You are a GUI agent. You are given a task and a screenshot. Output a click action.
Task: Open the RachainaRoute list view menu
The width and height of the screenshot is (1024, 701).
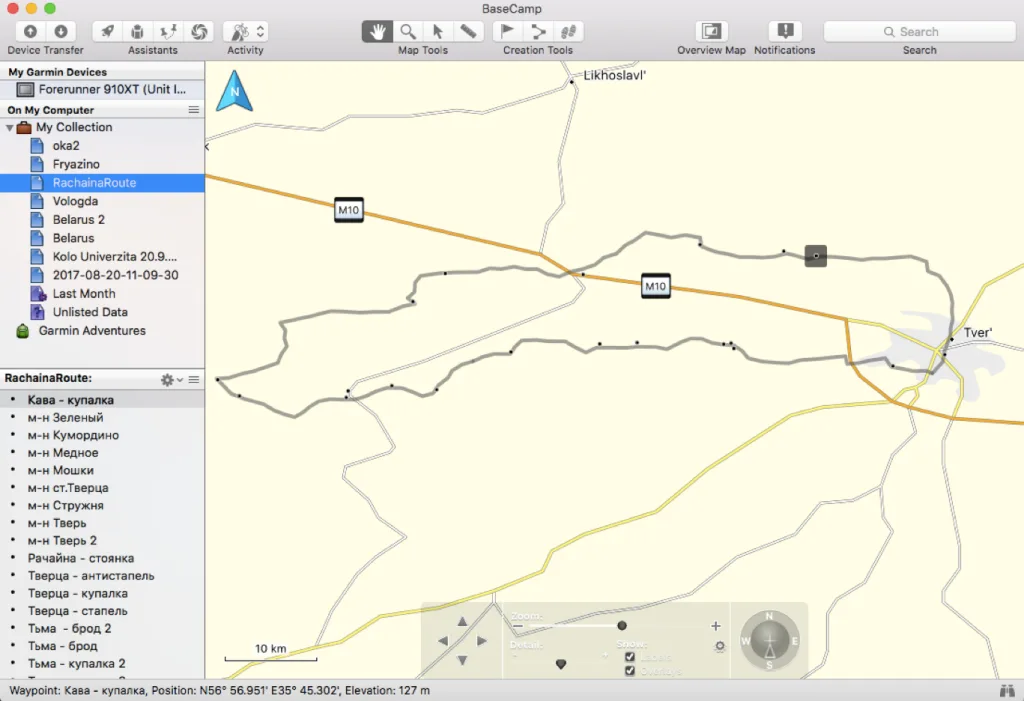(x=194, y=379)
